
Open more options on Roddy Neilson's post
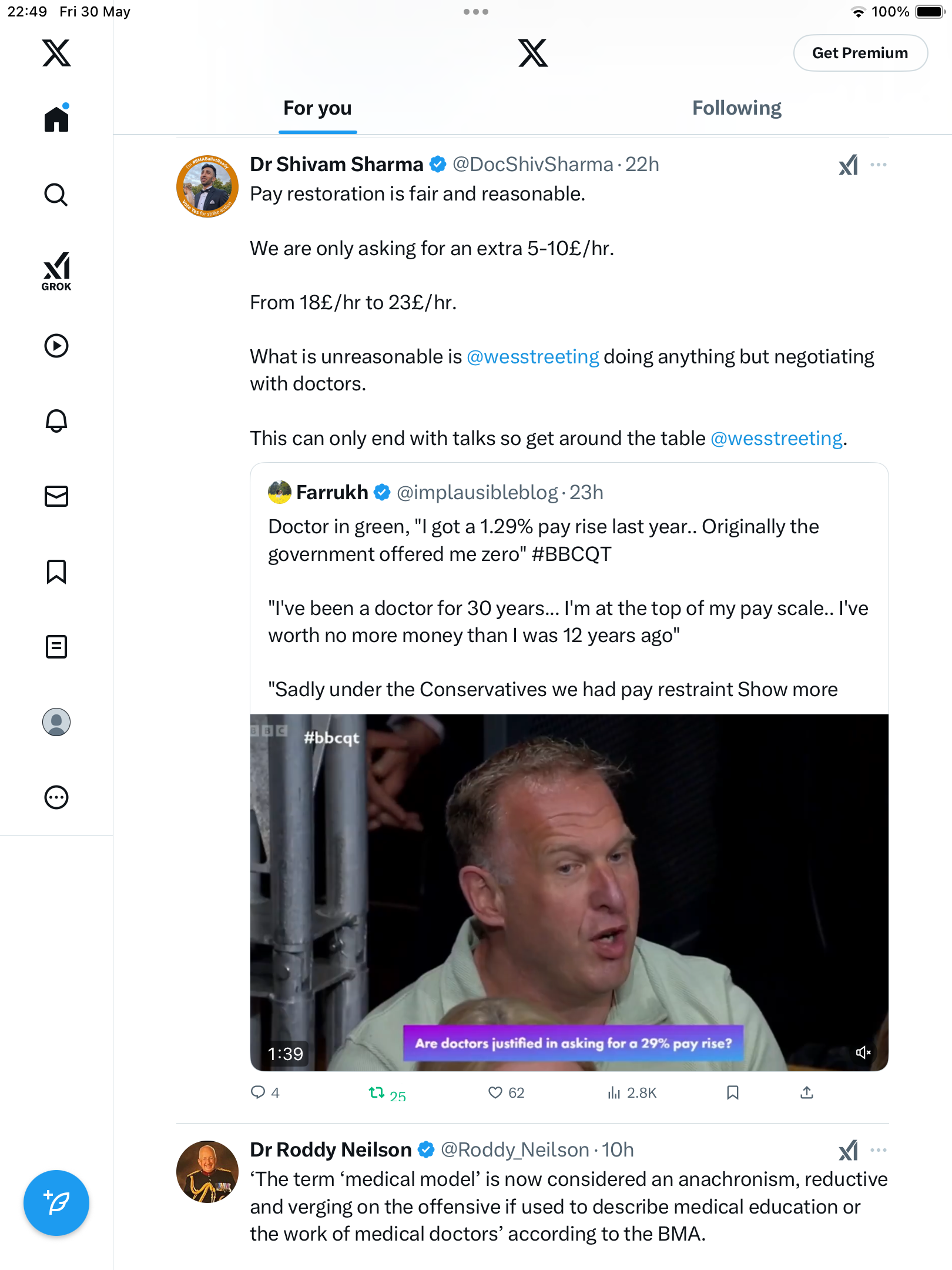point(879,1150)
